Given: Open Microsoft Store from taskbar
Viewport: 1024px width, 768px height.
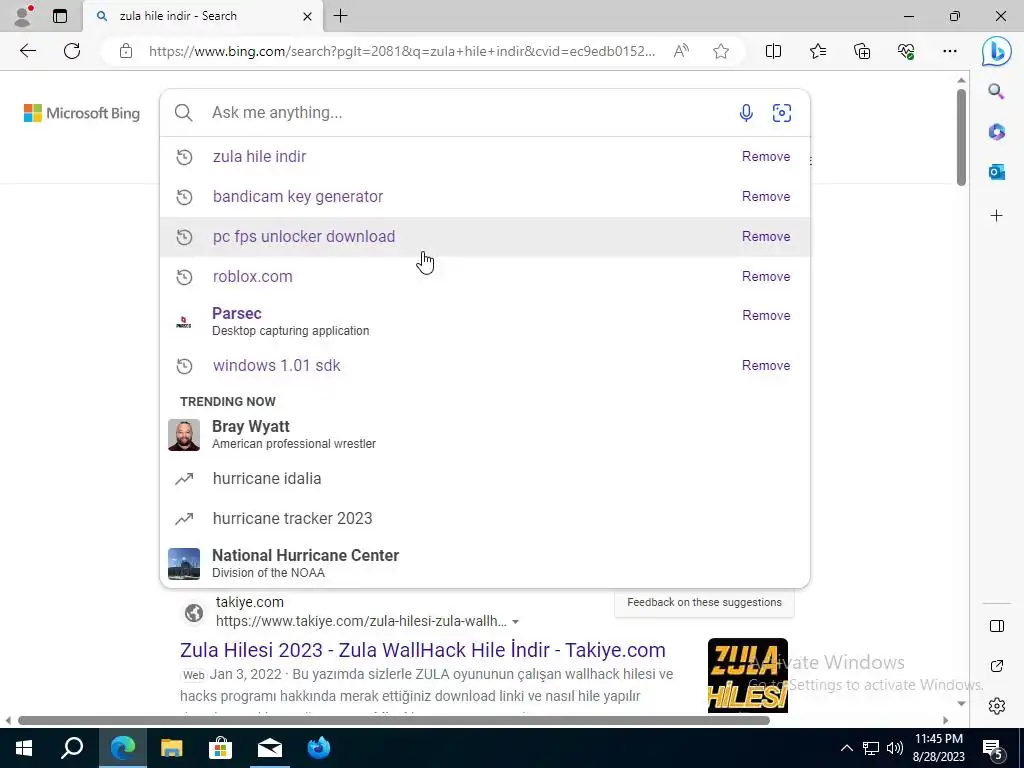Looking at the screenshot, I should coord(221,748).
